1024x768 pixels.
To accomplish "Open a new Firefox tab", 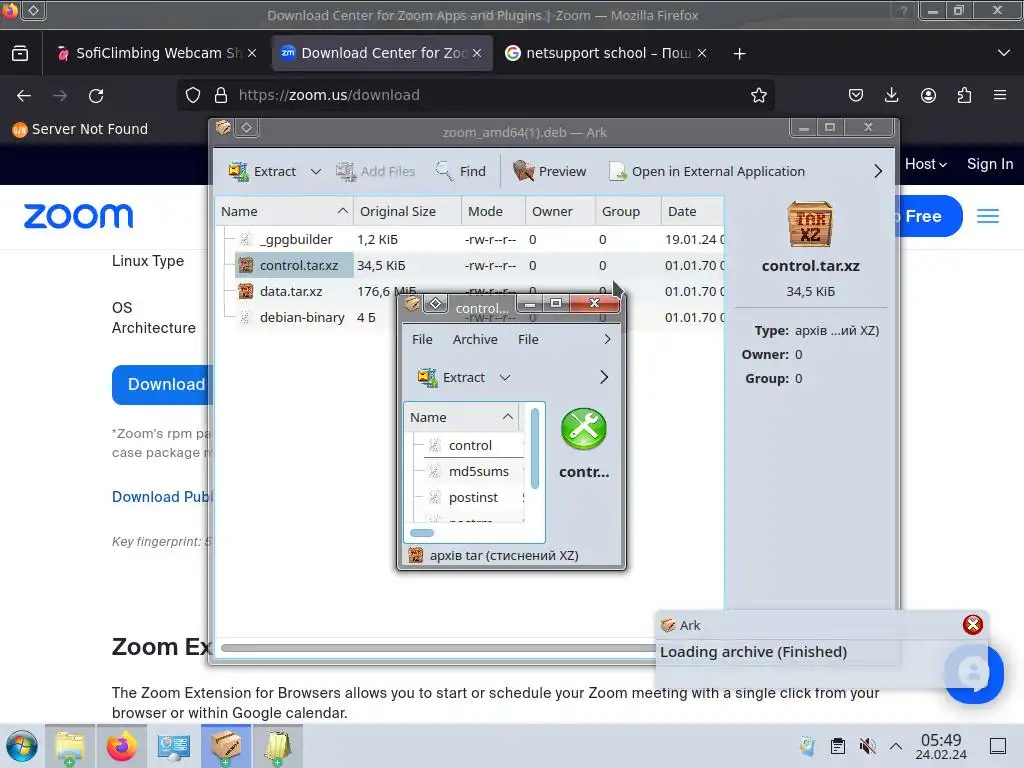I will [x=739, y=54].
